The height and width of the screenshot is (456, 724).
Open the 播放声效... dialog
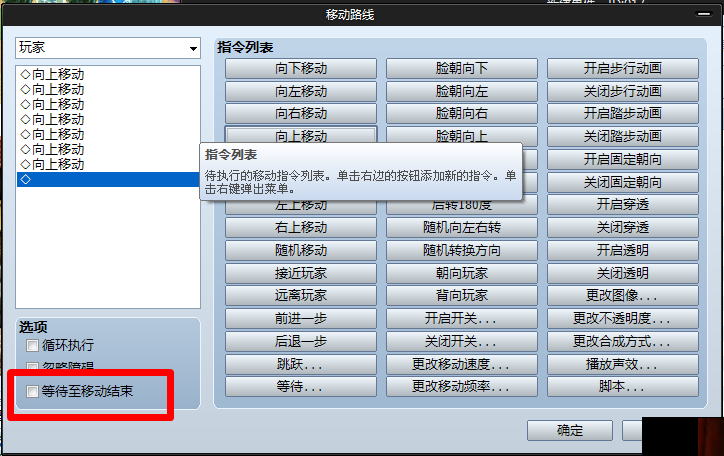(x=623, y=365)
